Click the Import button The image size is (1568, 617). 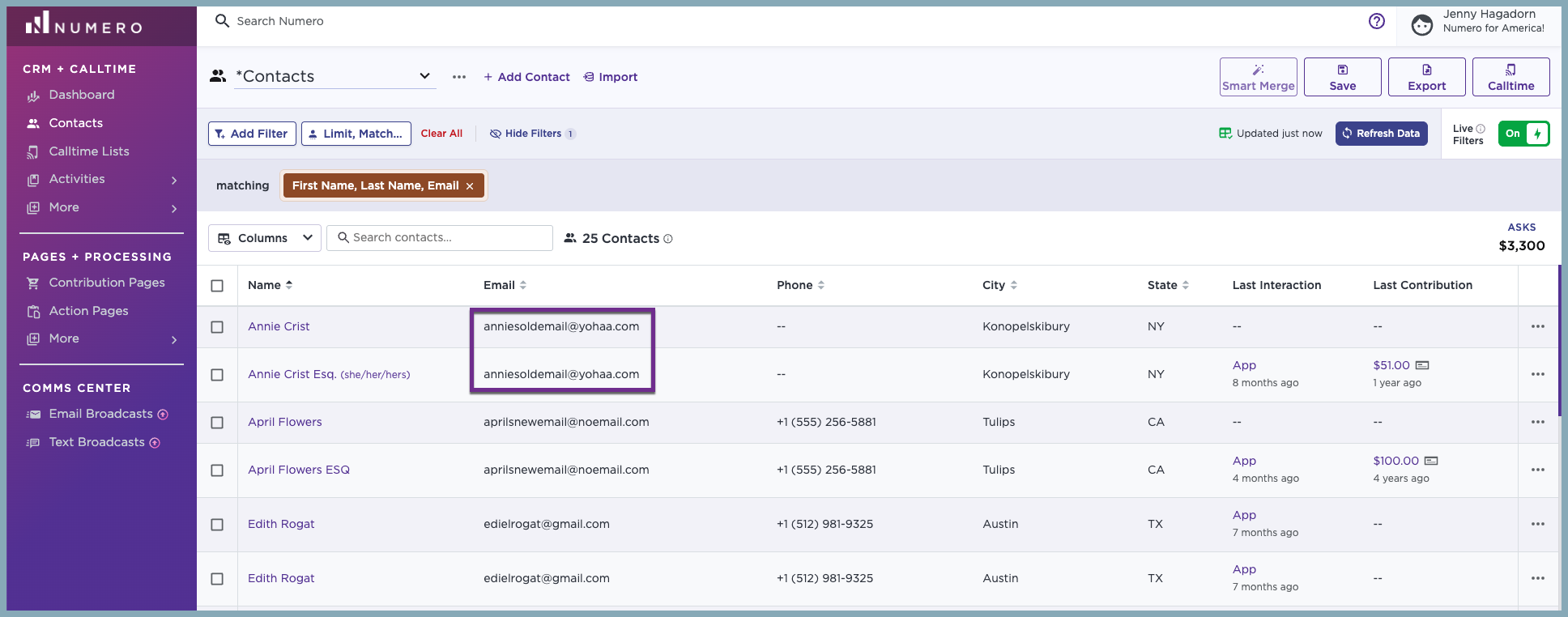(x=611, y=77)
